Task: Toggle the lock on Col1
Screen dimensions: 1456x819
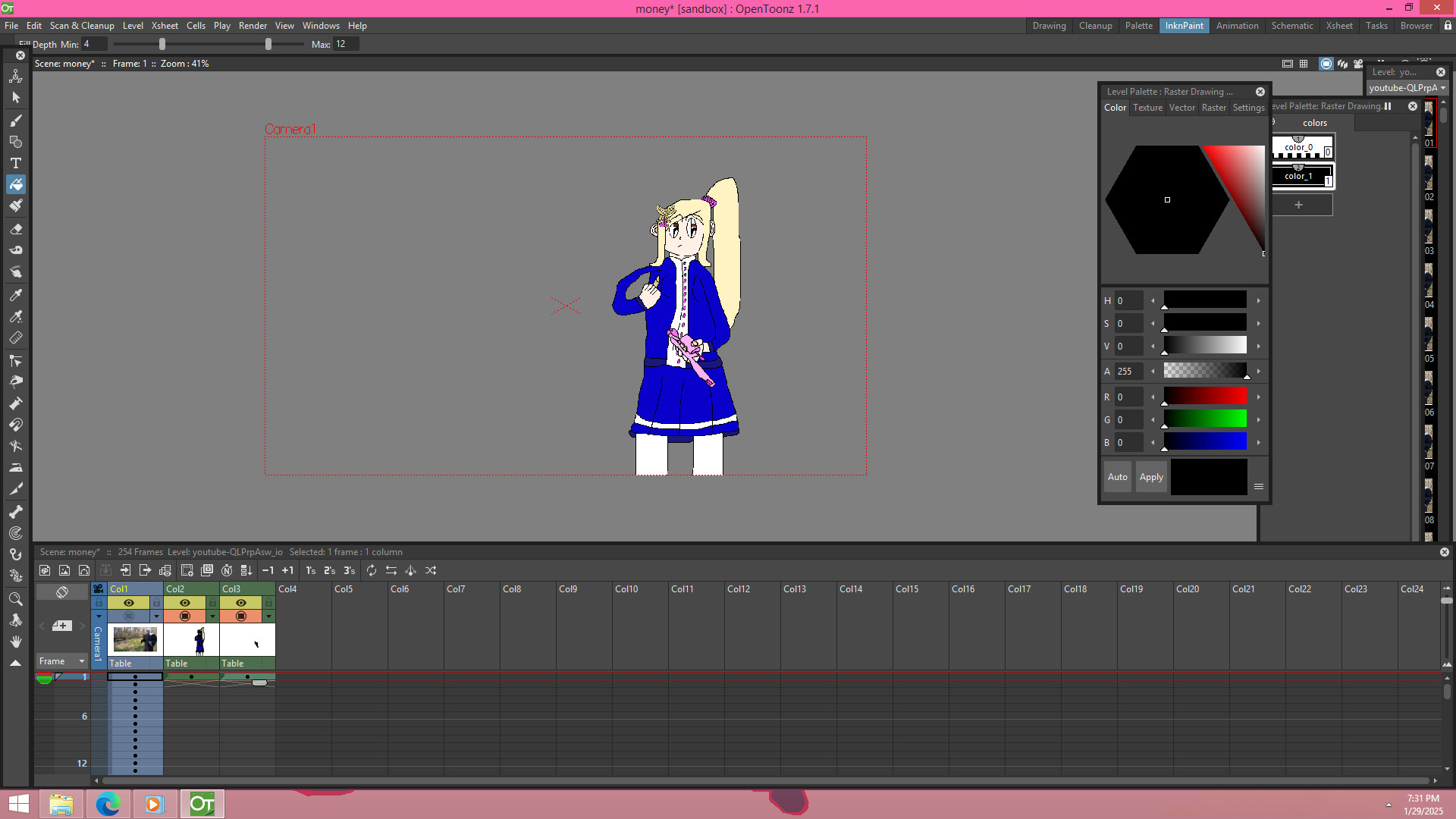Action: (x=156, y=603)
